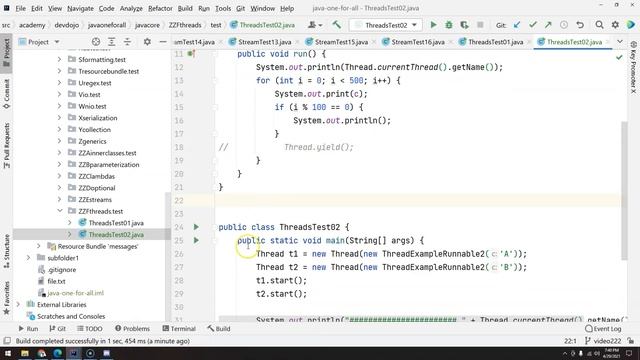Expand Resource Bundle 'messages' node
The image size is (640, 360).
pos(39,246)
